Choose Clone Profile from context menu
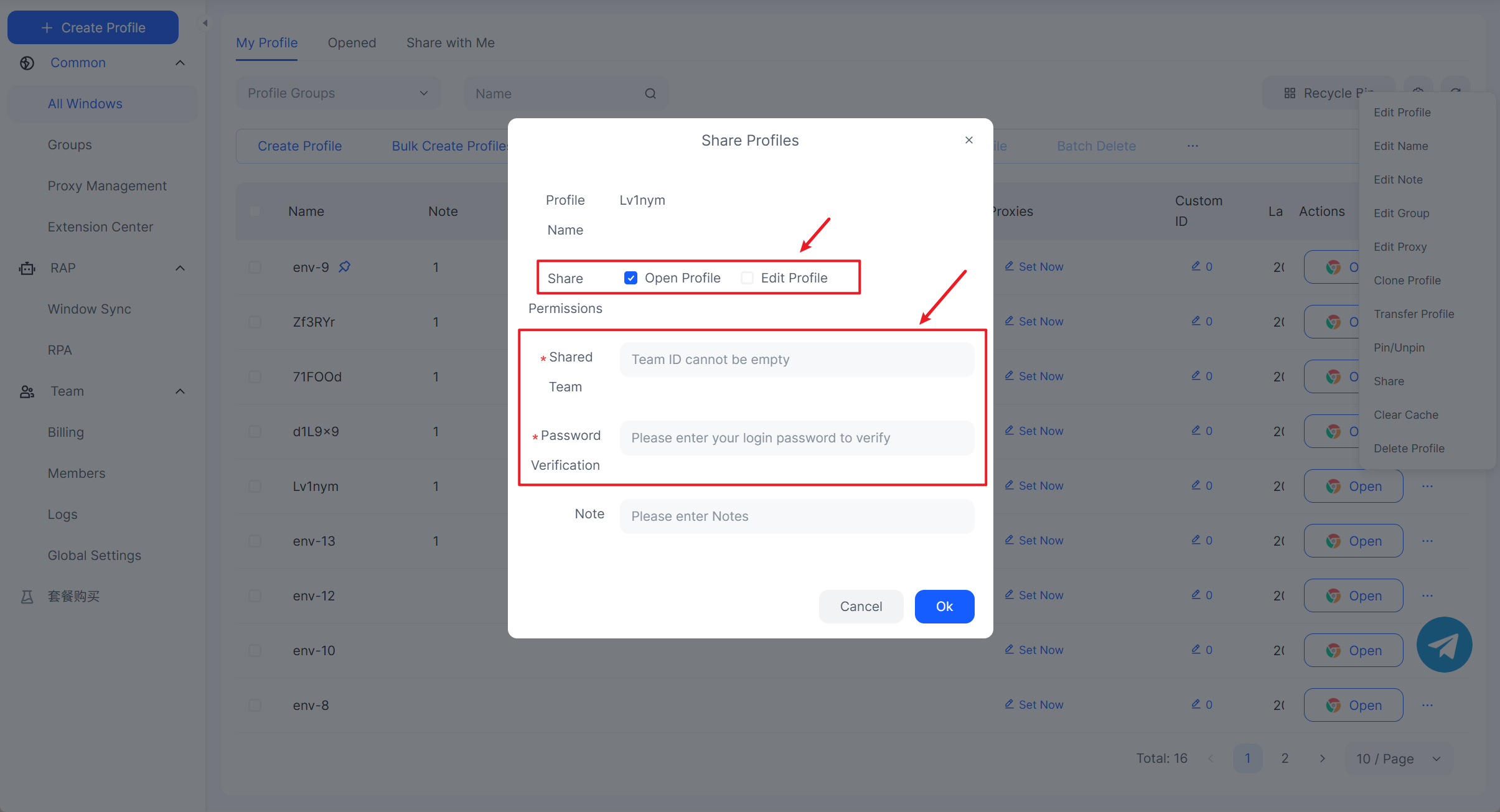The width and height of the screenshot is (1500, 812). [1407, 281]
